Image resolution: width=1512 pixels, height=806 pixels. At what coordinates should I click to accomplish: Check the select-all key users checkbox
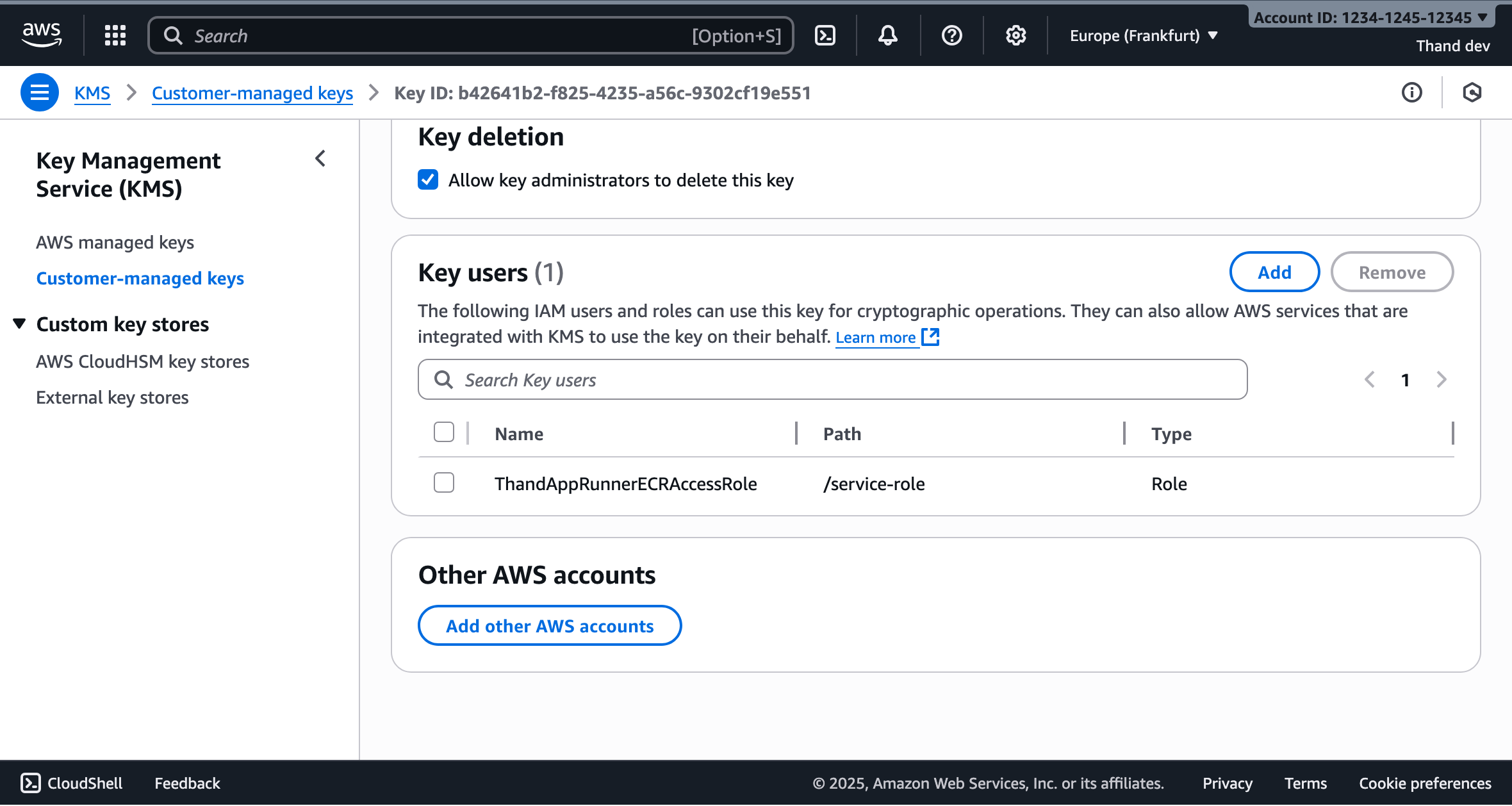click(x=443, y=432)
